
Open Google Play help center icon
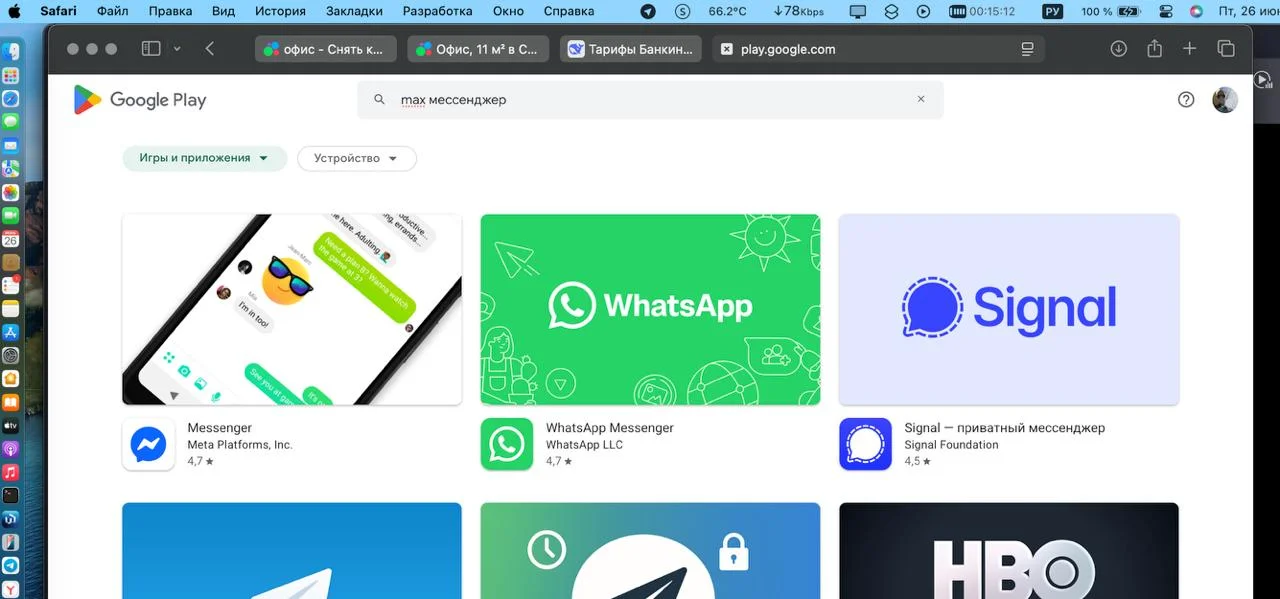click(1186, 100)
